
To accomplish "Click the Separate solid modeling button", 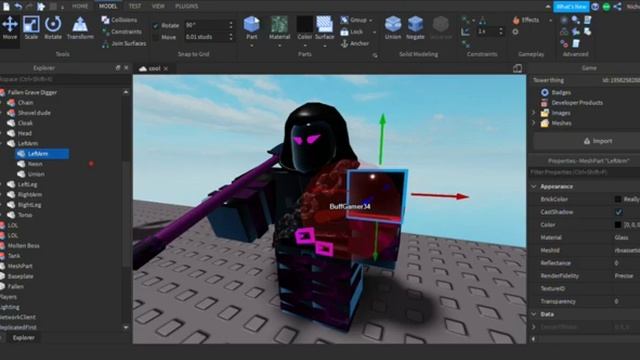I will pyautogui.click(x=441, y=28).
